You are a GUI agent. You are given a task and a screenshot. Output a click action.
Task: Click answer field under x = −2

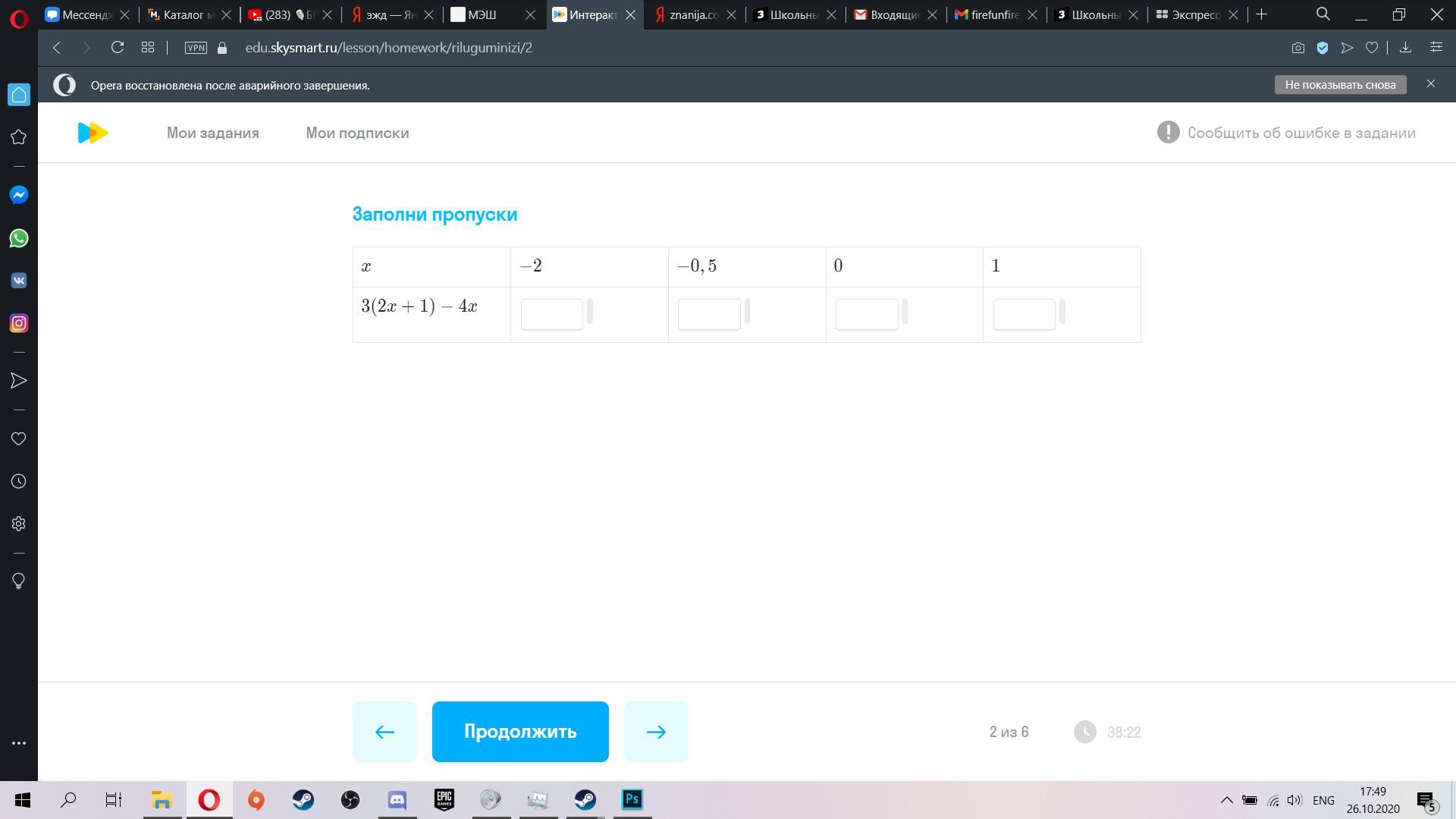tap(551, 314)
